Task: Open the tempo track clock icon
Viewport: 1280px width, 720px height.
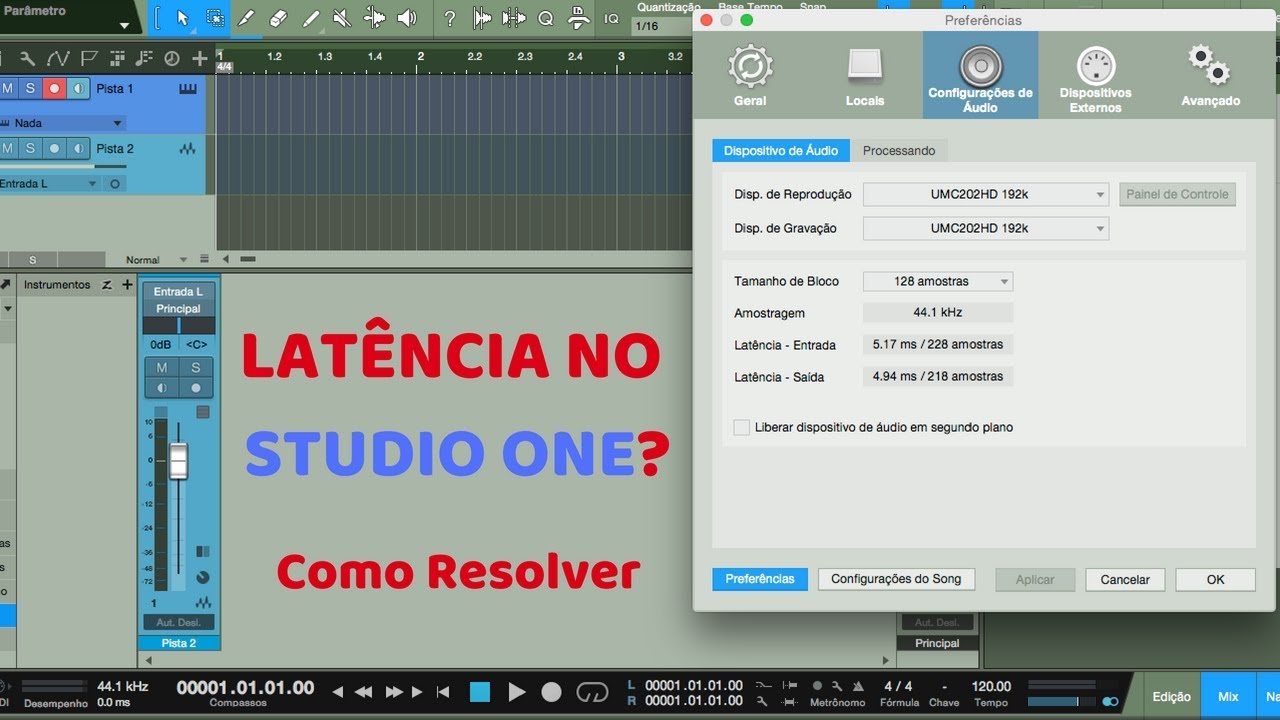Action: point(171,58)
